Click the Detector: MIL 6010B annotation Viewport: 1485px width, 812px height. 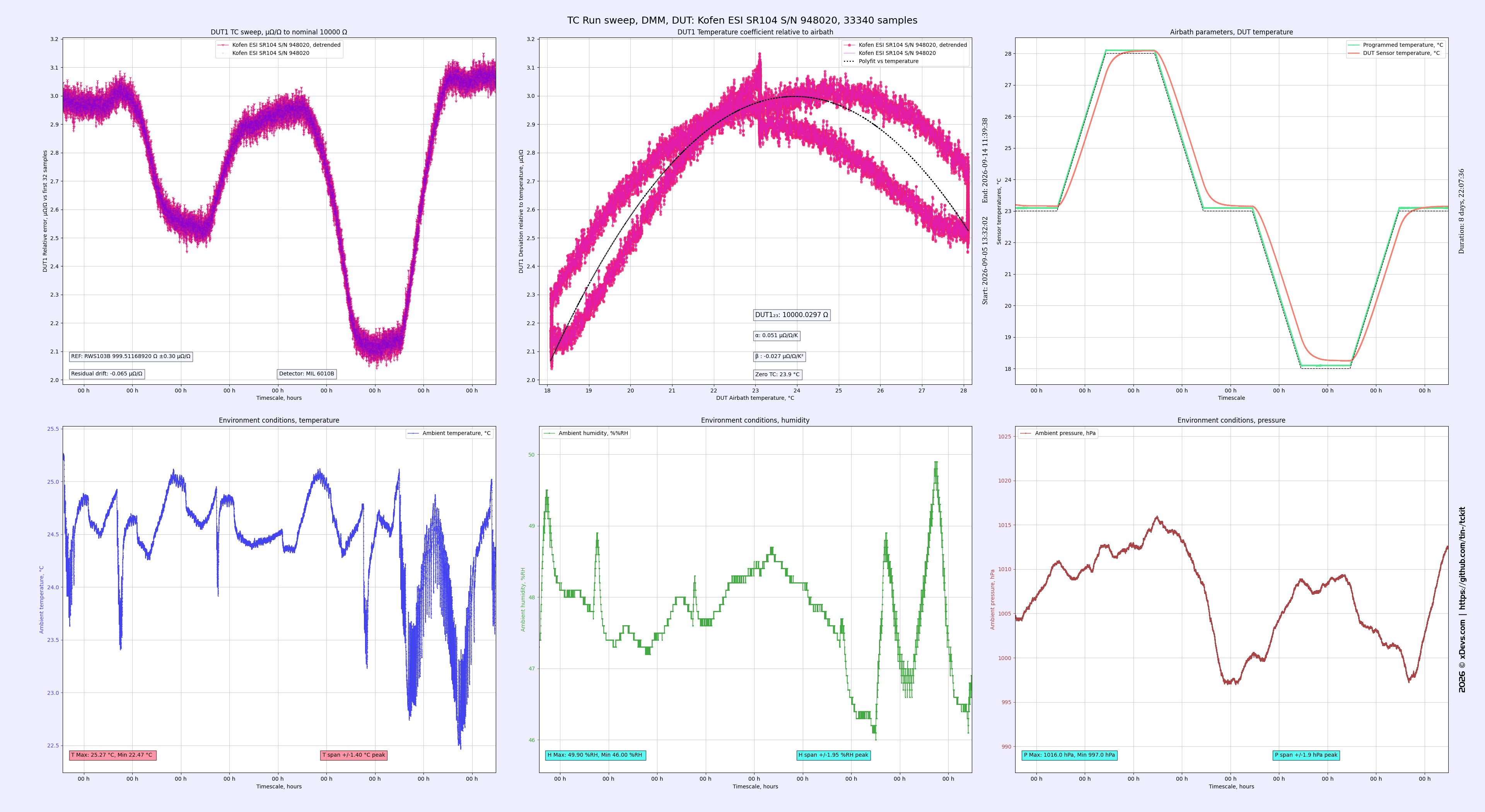click(x=307, y=374)
